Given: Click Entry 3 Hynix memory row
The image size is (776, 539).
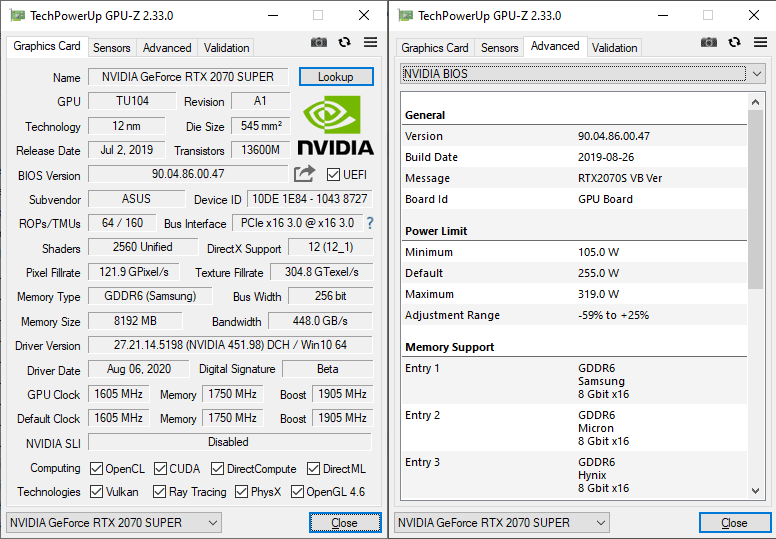Looking at the screenshot, I should coord(574,475).
